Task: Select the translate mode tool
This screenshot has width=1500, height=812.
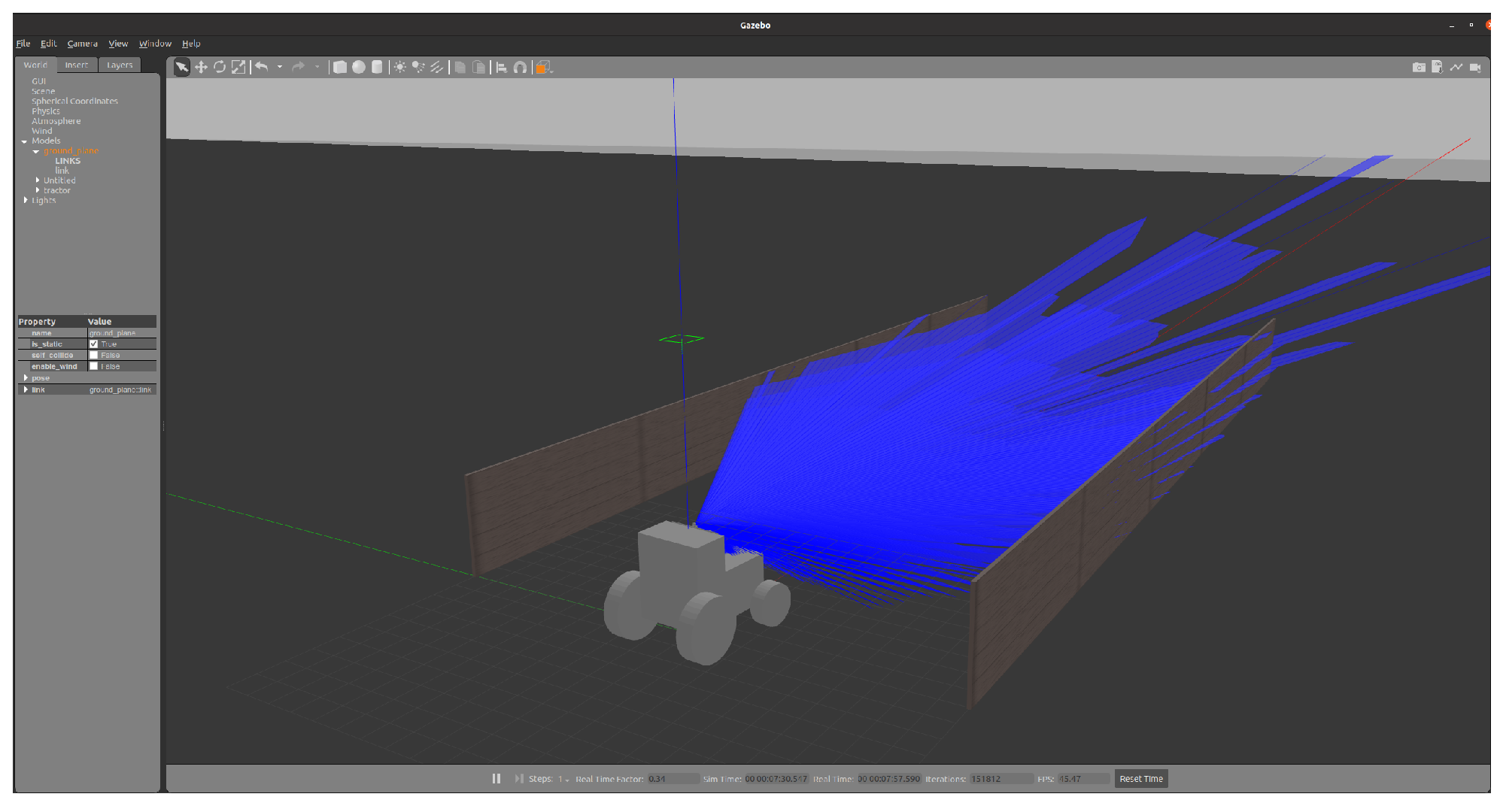Action: (201, 68)
